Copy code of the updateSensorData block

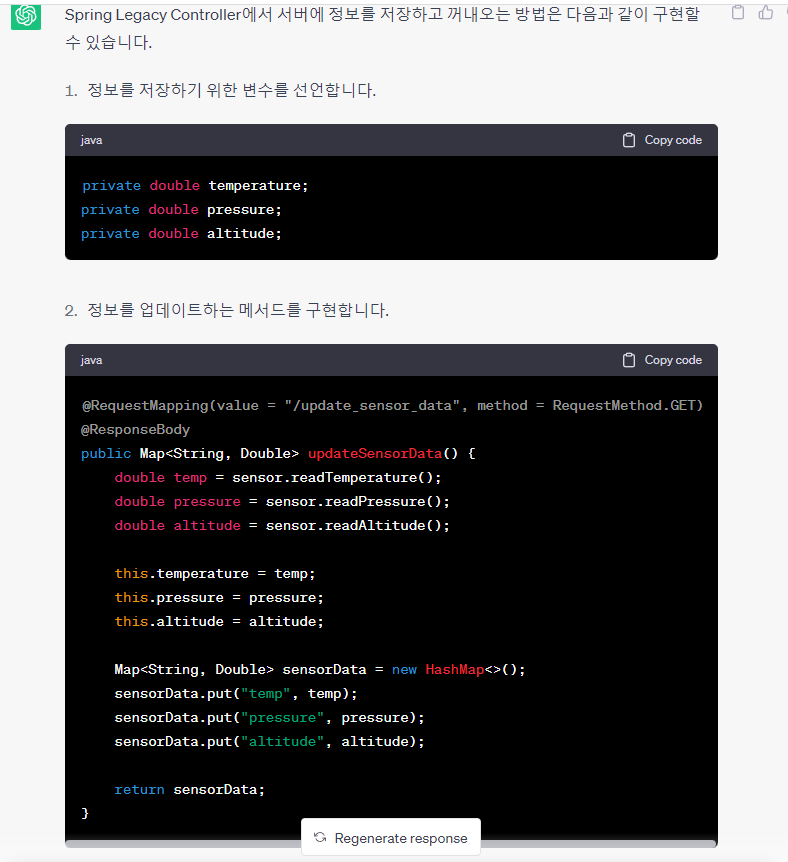point(662,360)
